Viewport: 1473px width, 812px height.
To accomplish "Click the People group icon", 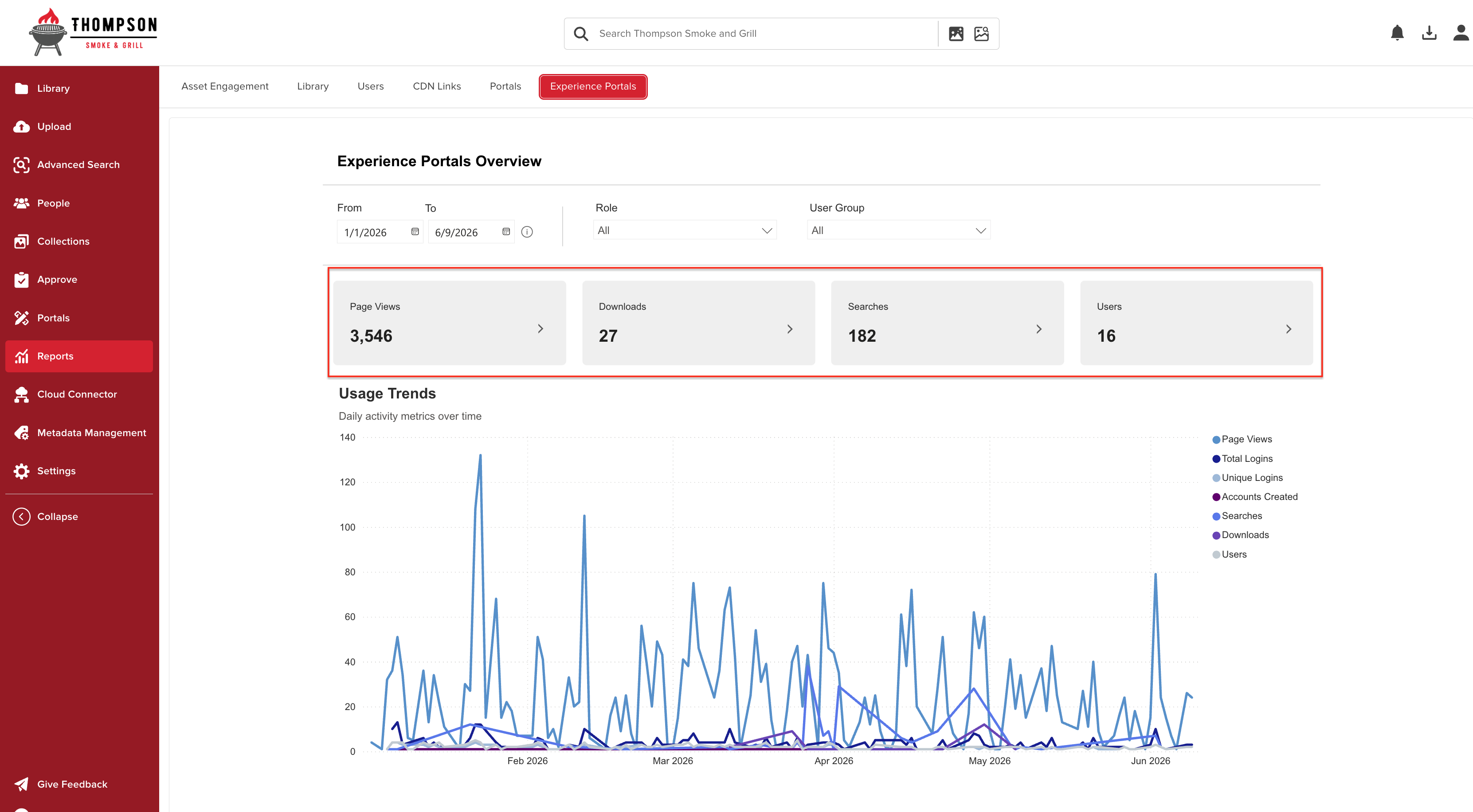I will pyautogui.click(x=21, y=203).
